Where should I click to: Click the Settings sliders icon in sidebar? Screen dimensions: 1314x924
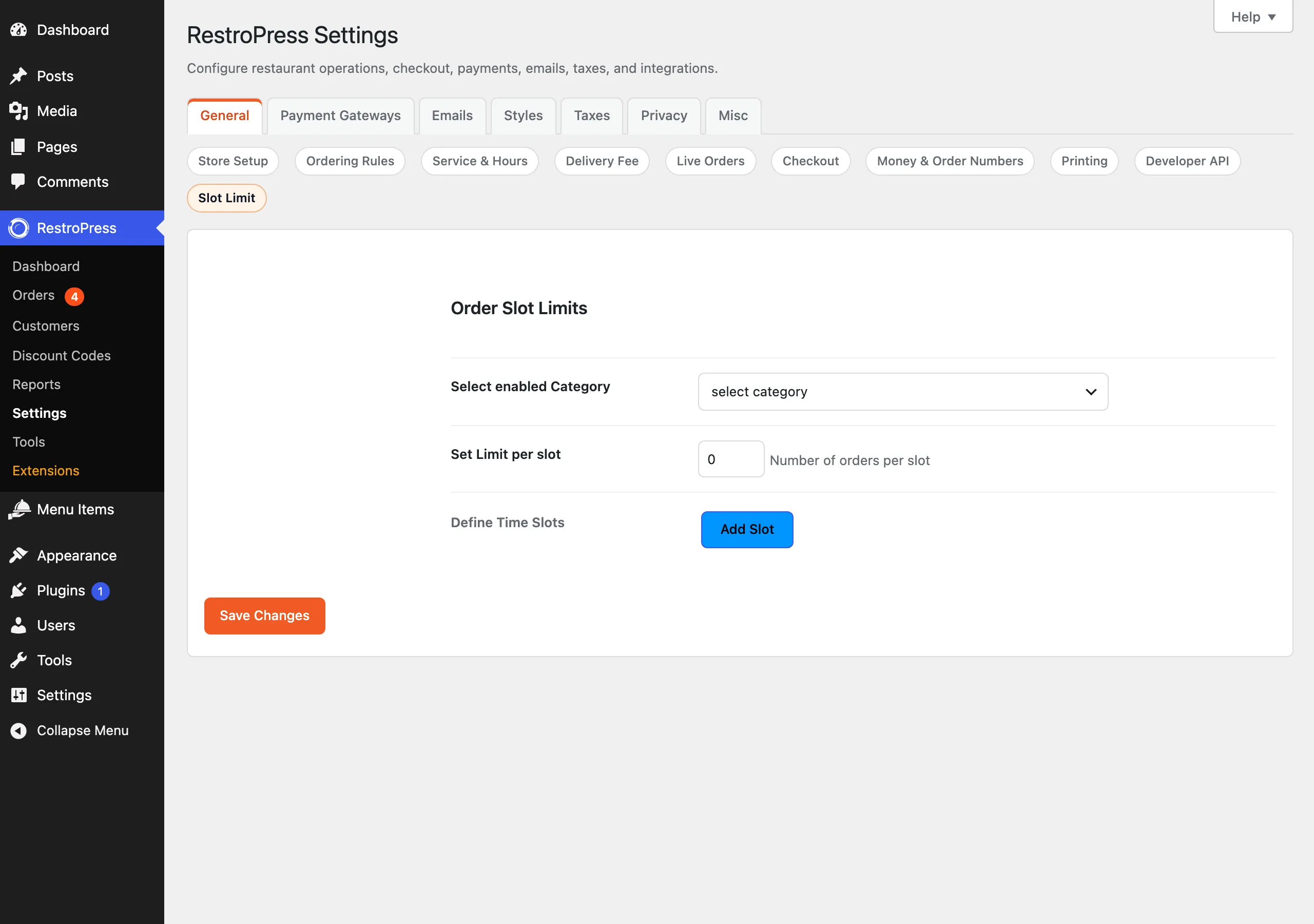[18, 695]
